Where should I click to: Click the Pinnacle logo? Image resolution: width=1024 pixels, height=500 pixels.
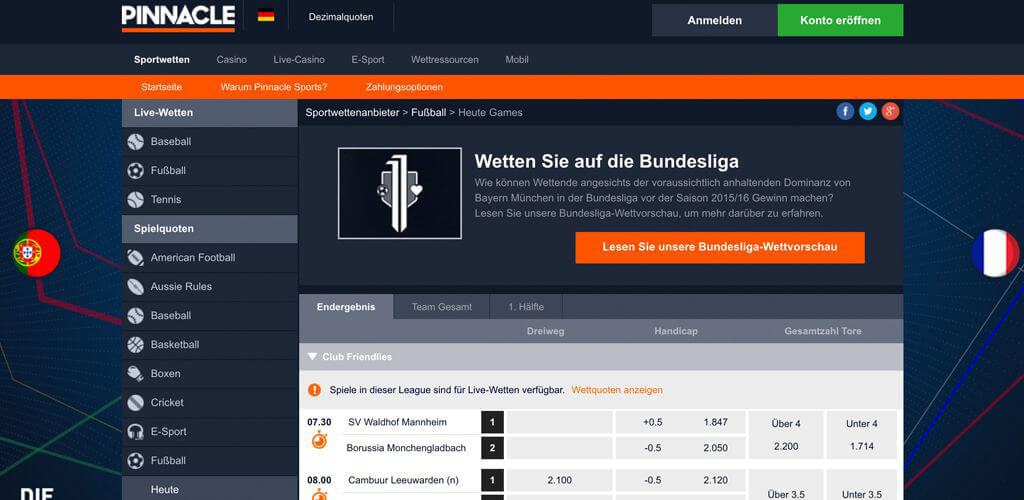[x=178, y=18]
